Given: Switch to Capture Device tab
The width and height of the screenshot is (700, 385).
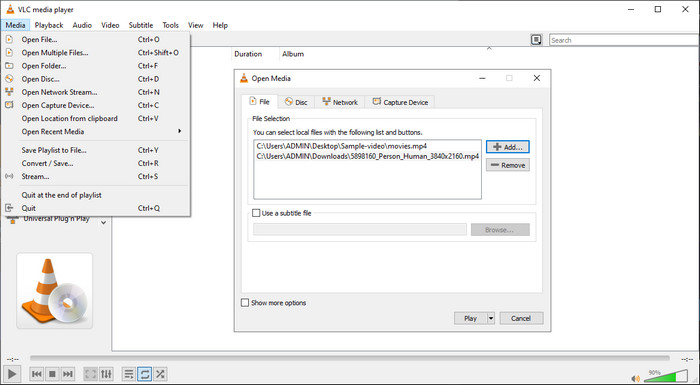Looking at the screenshot, I should (400, 102).
